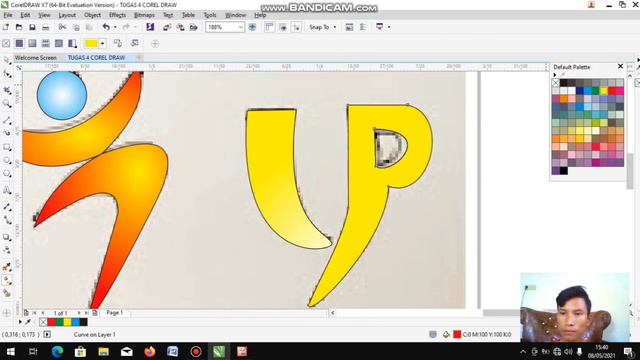This screenshot has height=360, width=640.
Task: Select the Freehand line tool
Action: [x=7, y=120]
